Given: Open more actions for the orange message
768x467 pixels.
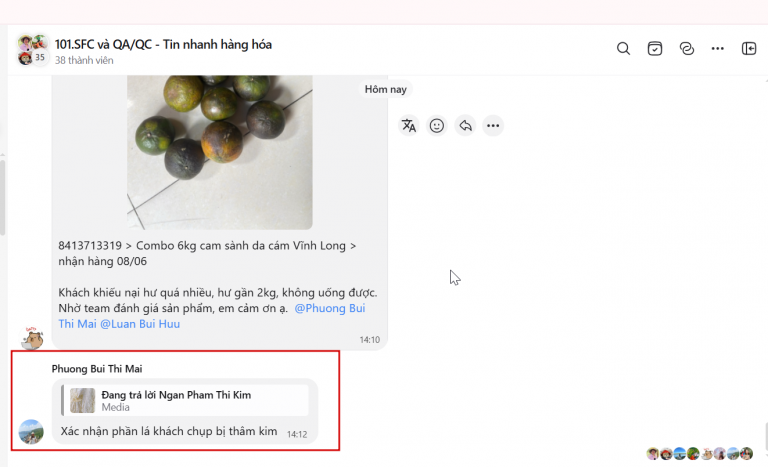Looking at the screenshot, I should click(493, 126).
